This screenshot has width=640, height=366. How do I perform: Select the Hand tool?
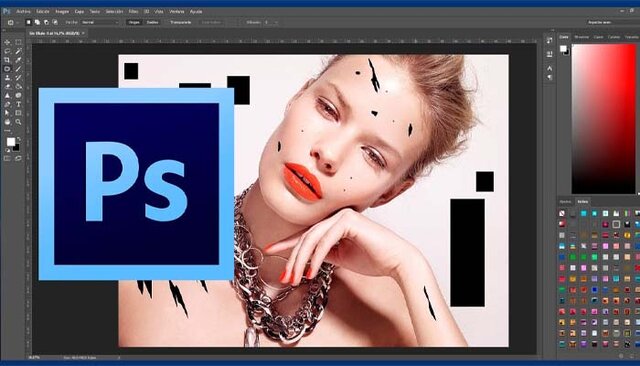pos(7,122)
